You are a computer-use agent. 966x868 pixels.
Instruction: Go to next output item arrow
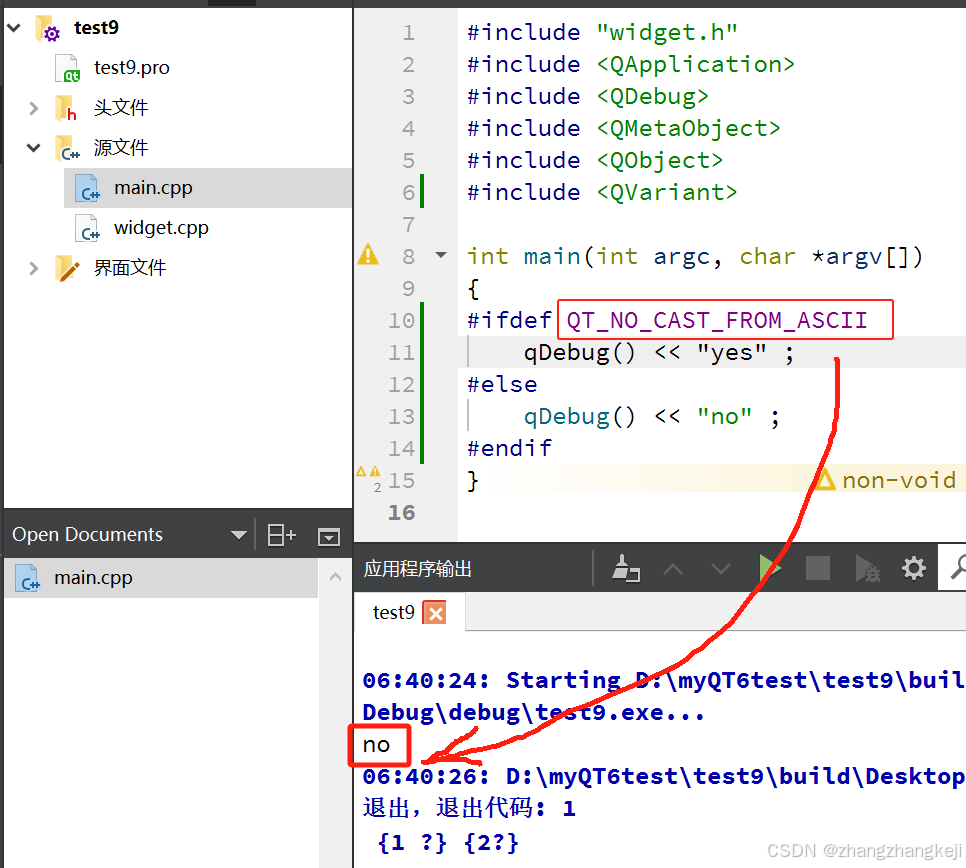point(720,569)
